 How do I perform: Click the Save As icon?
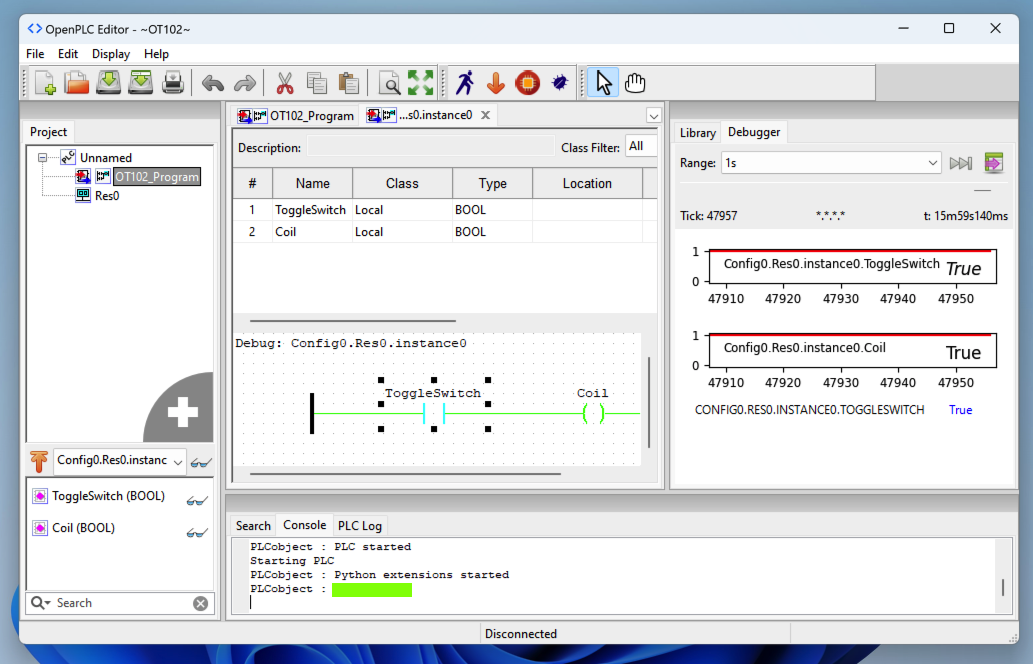[x=140, y=83]
